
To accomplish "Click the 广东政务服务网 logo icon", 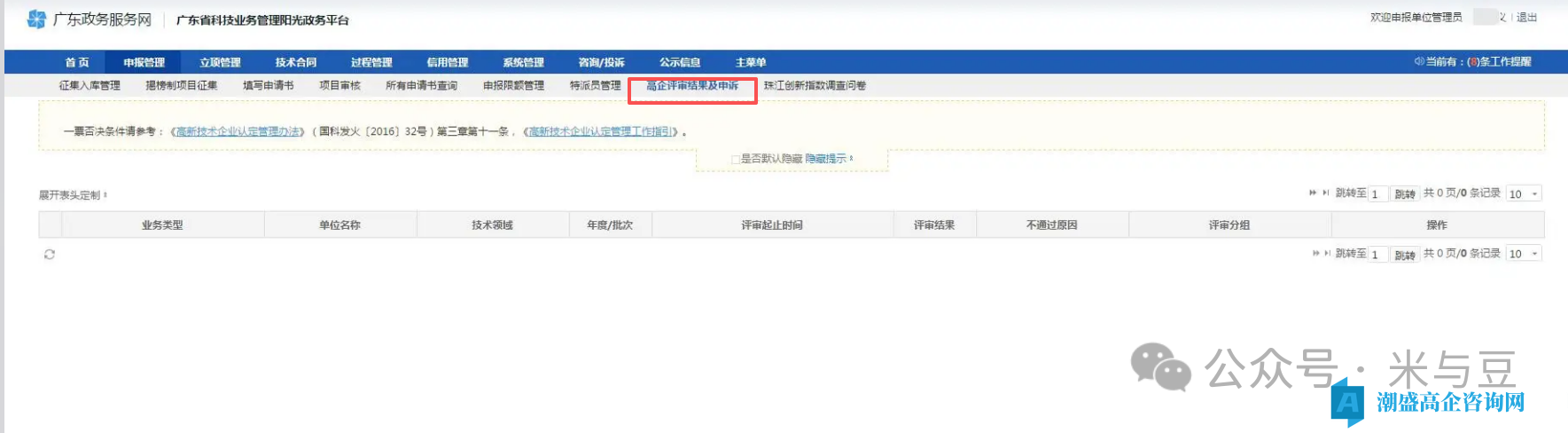I will tap(36, 19).
